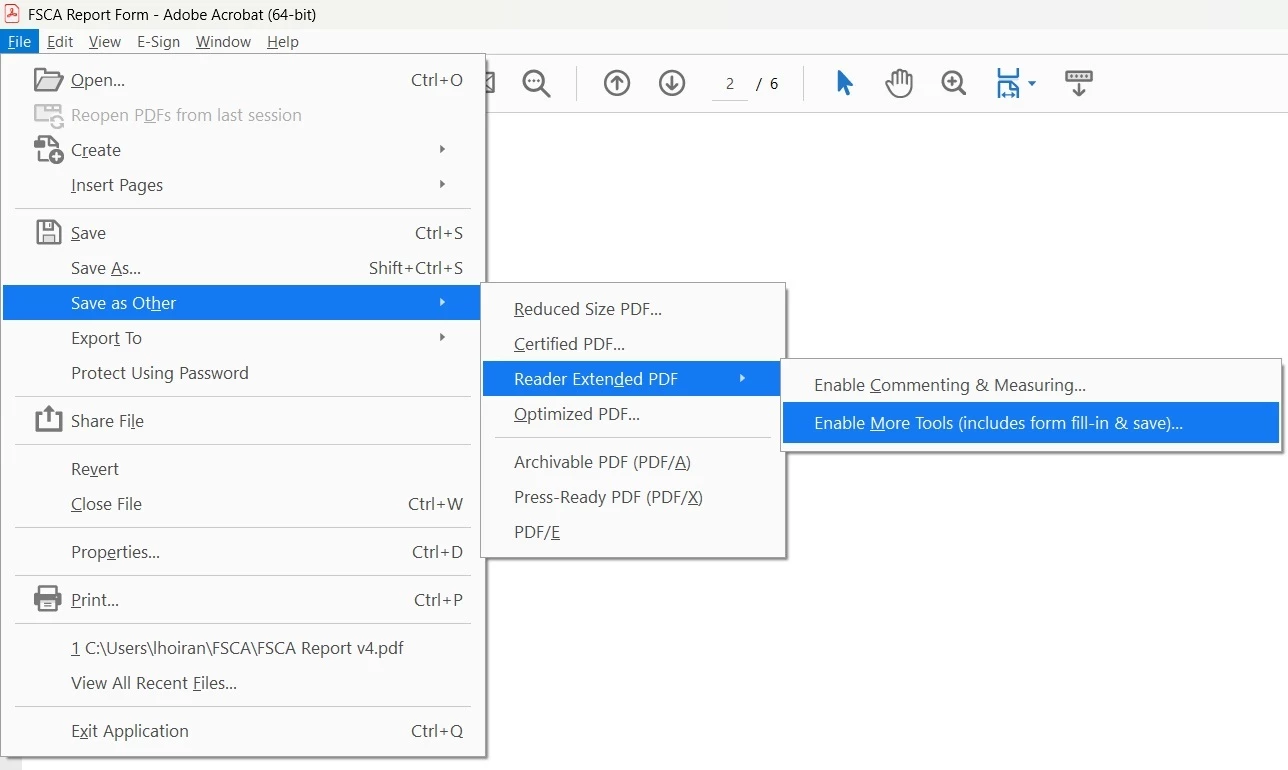Choose Print... from File menu
This screenshot has height=770, width=1288.
coord(243,600)
